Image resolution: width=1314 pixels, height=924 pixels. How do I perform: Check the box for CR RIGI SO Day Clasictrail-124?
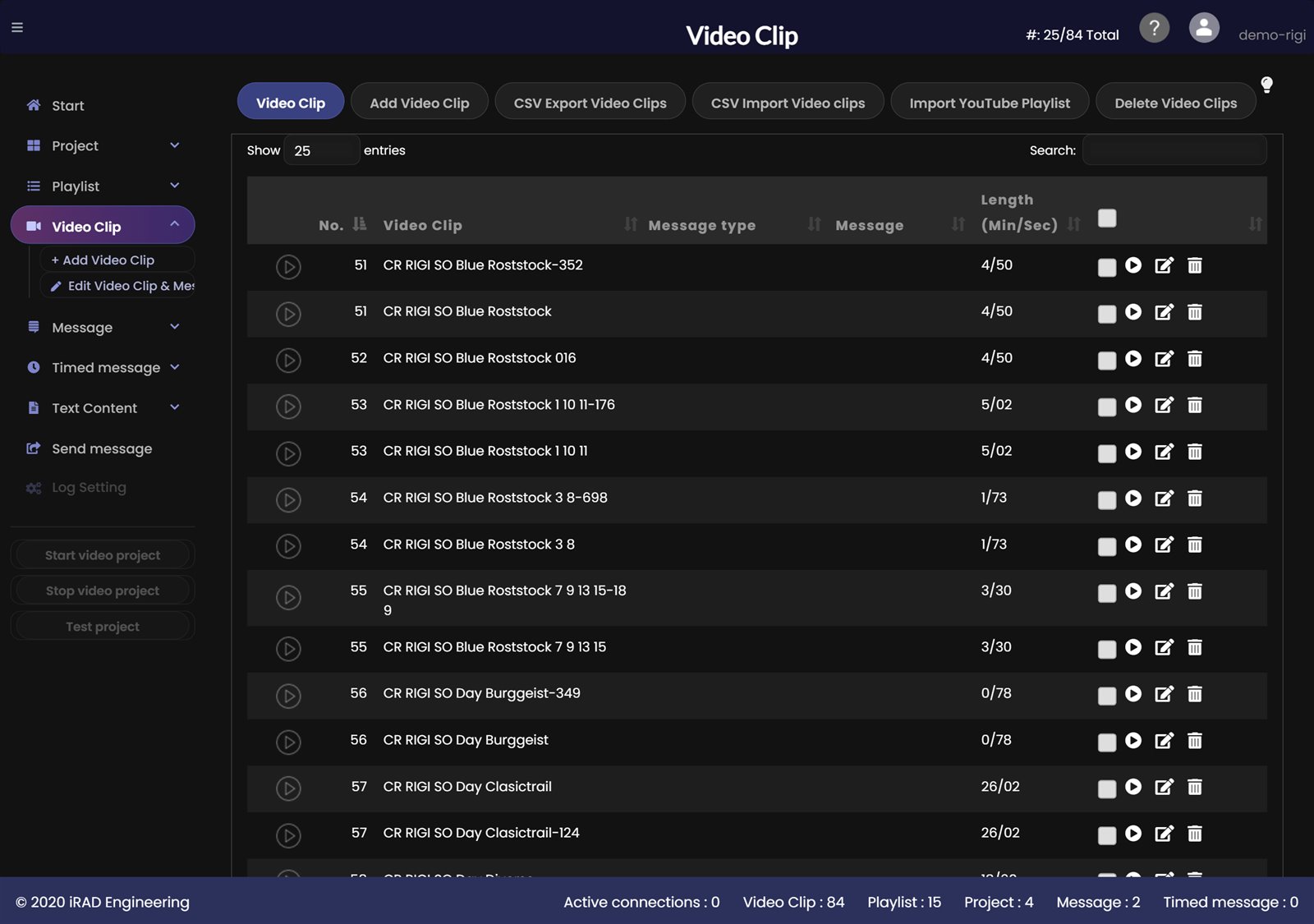pos(1107,835)
